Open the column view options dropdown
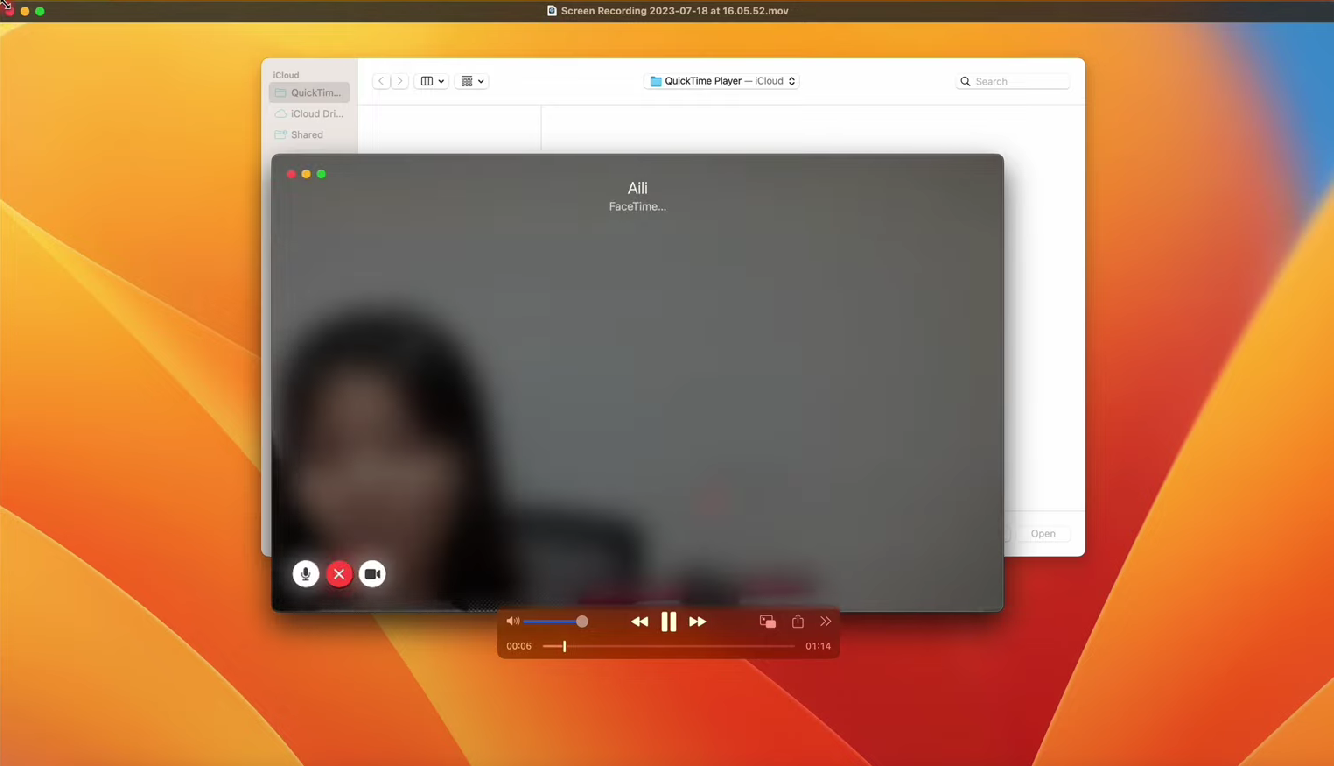Screen dimensions: 1334x766 (x=432, y=81)
